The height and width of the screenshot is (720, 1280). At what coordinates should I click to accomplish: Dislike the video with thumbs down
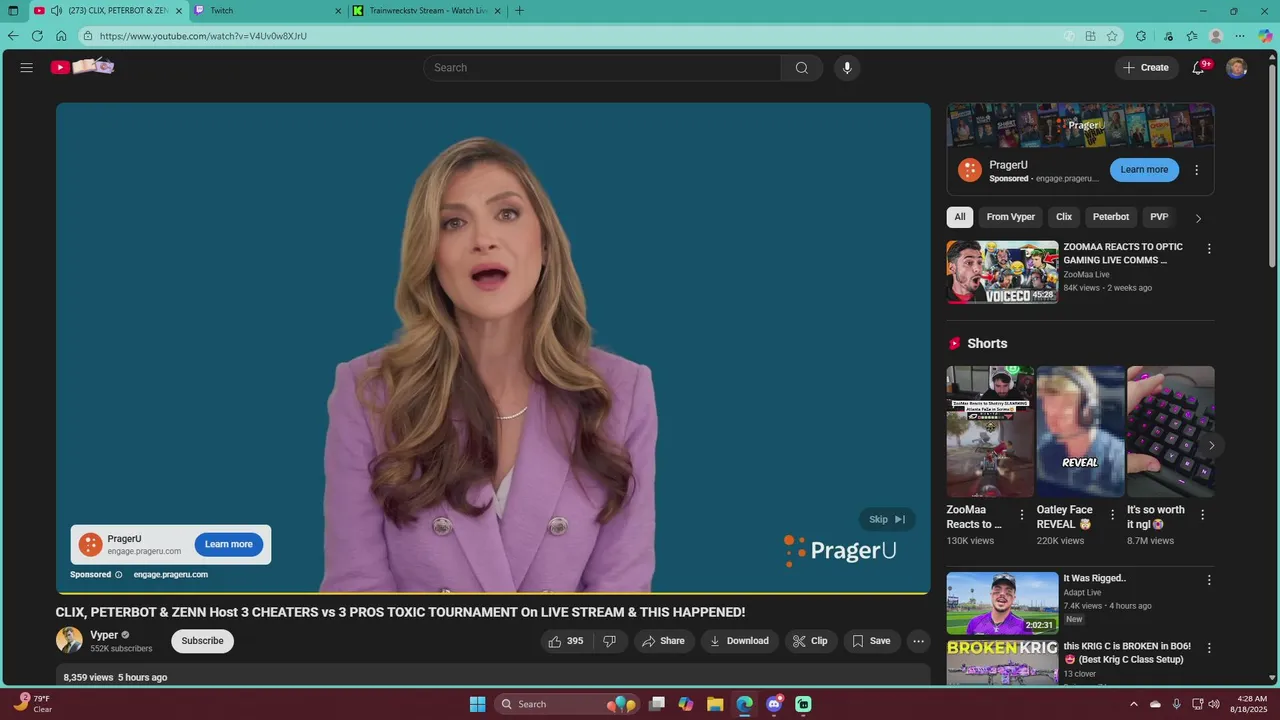point(610,641)
